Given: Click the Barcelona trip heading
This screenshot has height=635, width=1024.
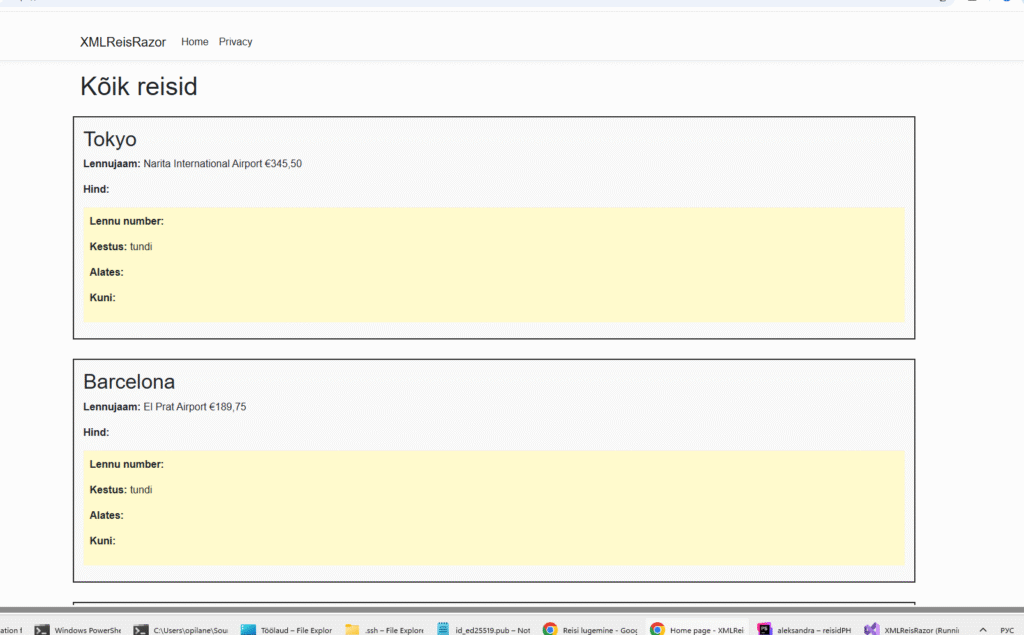Looking at the screenshot, I should [x=129, y=382].
